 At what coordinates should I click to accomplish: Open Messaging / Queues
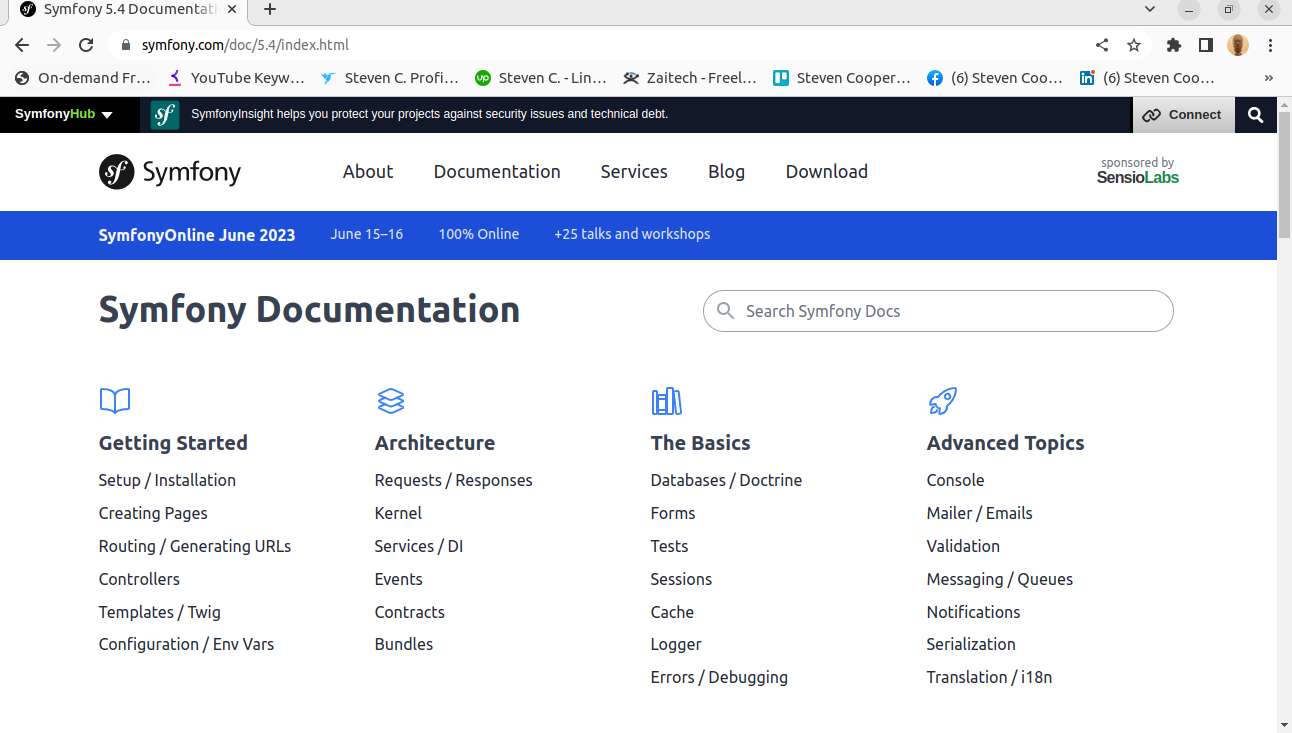click(x=1000, y=579)
